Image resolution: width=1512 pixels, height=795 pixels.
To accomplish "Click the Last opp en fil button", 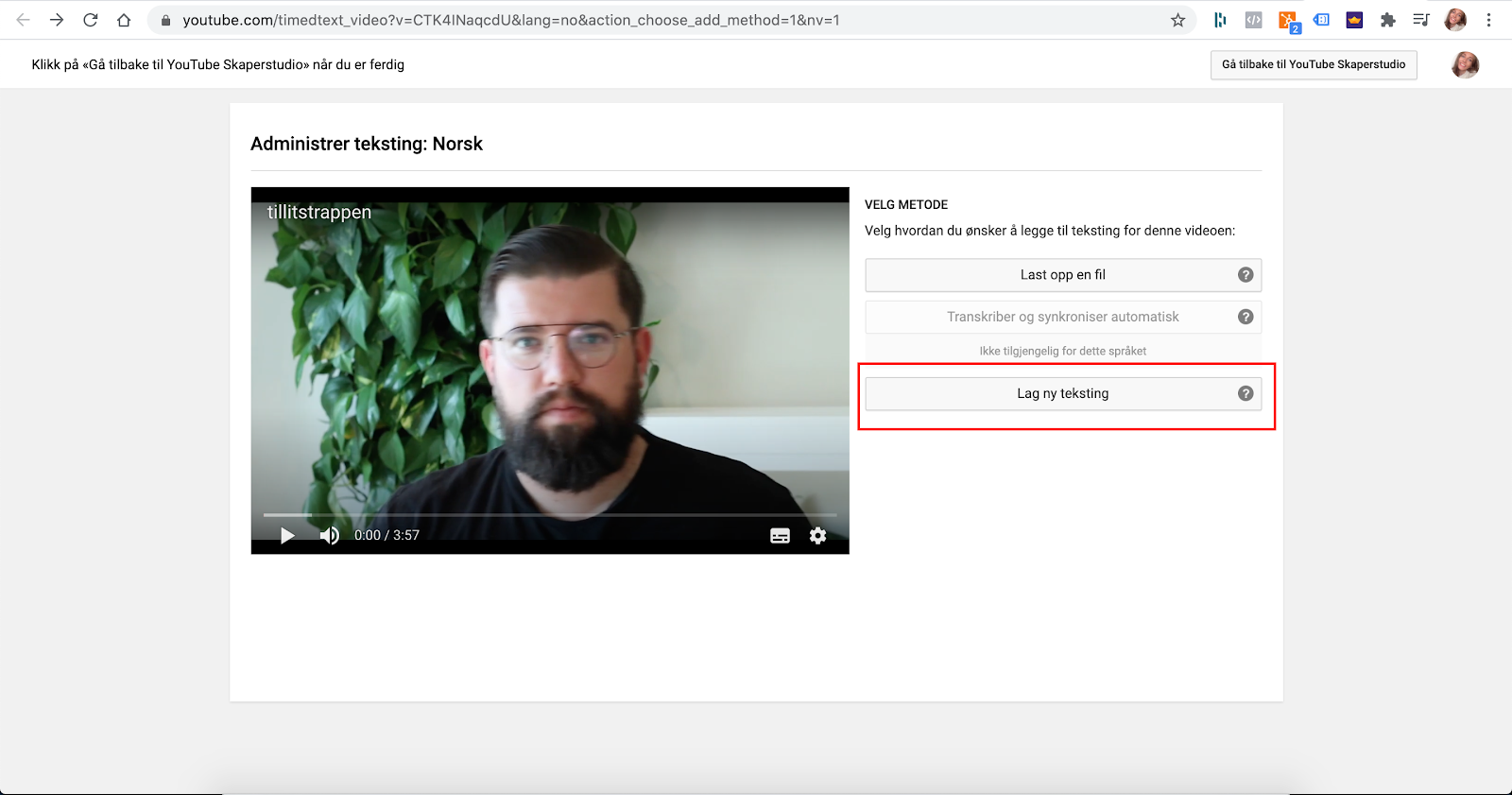I will [x=1063, y=275].
